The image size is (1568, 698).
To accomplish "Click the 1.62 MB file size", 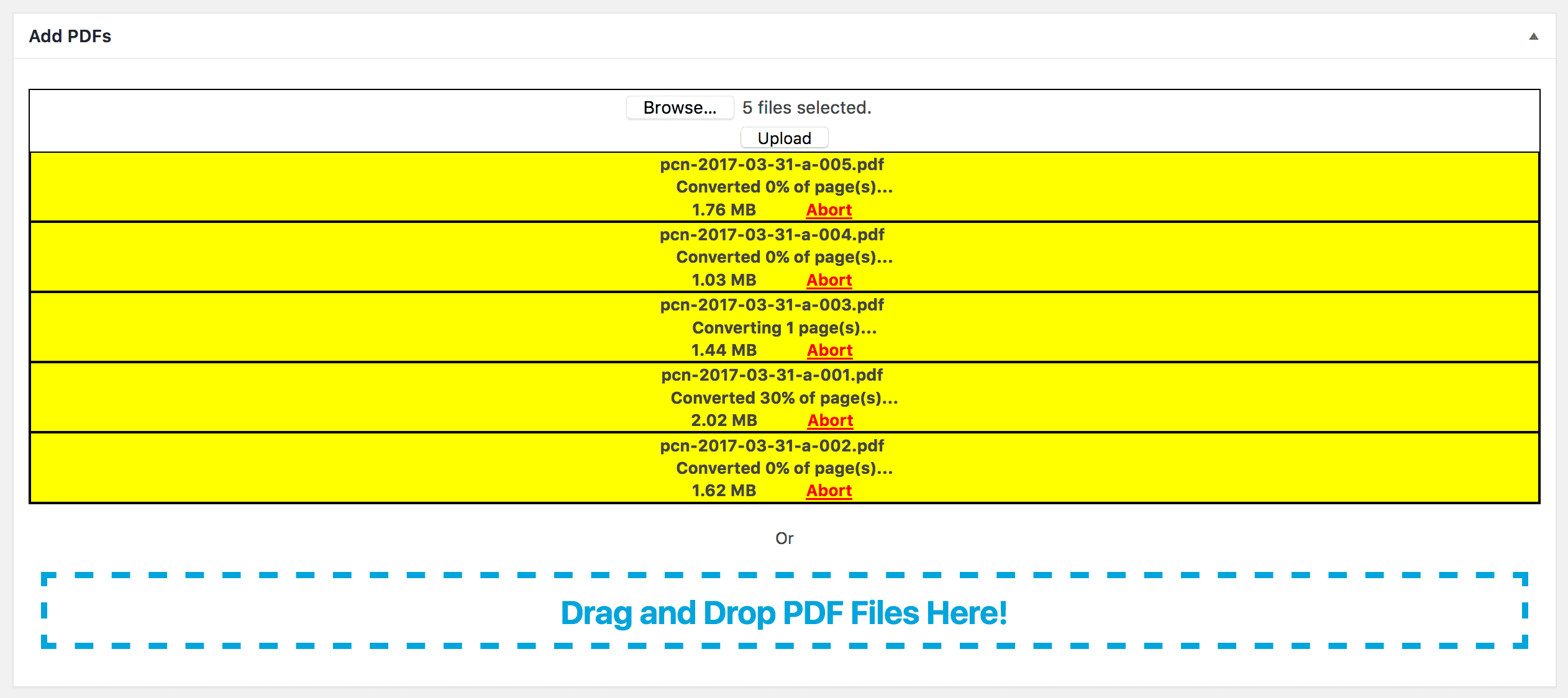I will click(x=724, y=491).
